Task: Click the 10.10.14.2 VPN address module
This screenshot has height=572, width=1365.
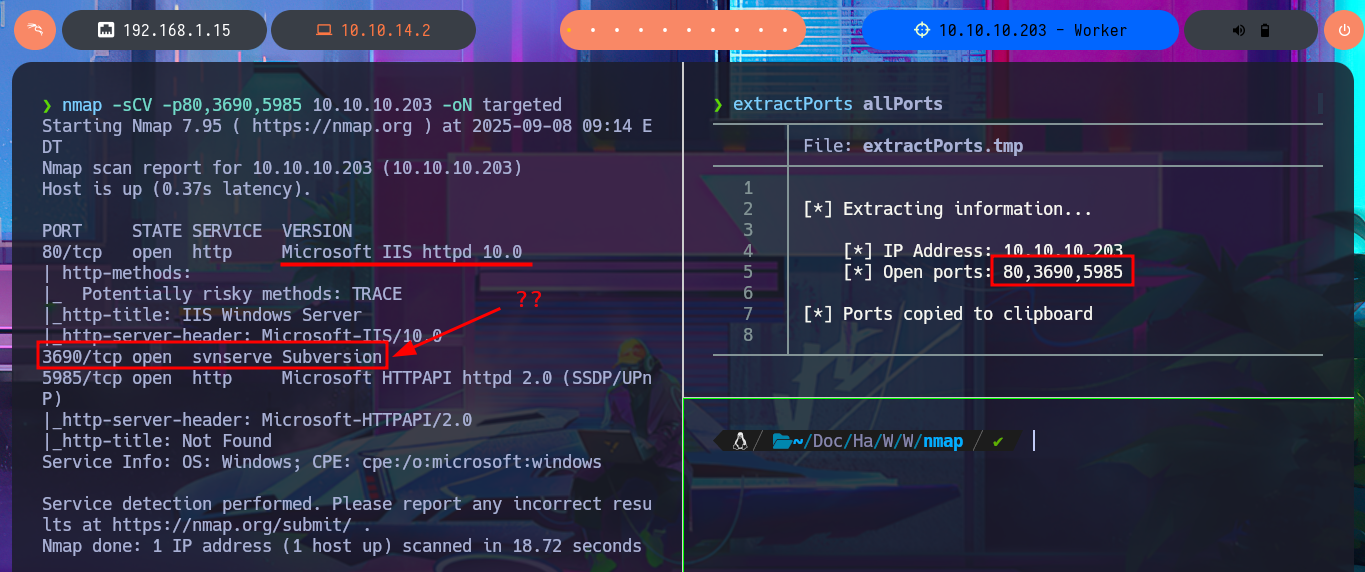Action: (385, 30)
